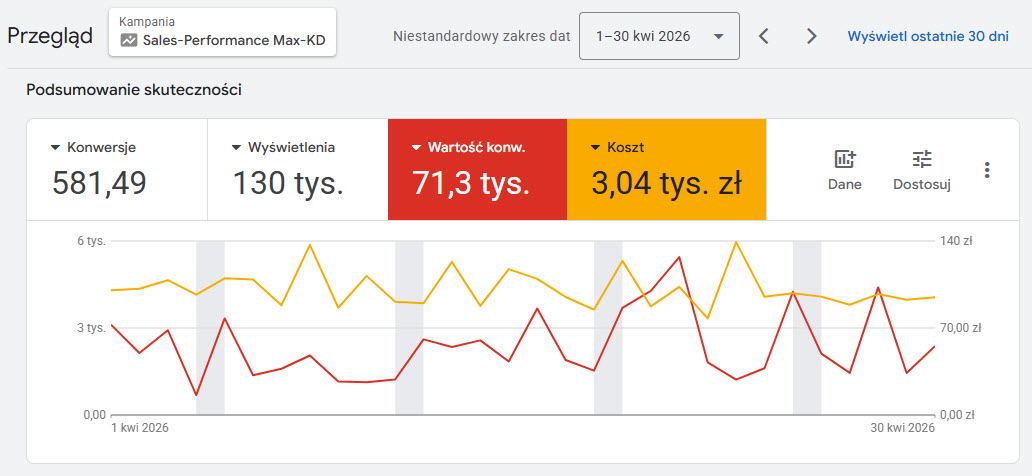Click the campaign chart icon beside Sales-Performance Max-KD

[129, 40]
